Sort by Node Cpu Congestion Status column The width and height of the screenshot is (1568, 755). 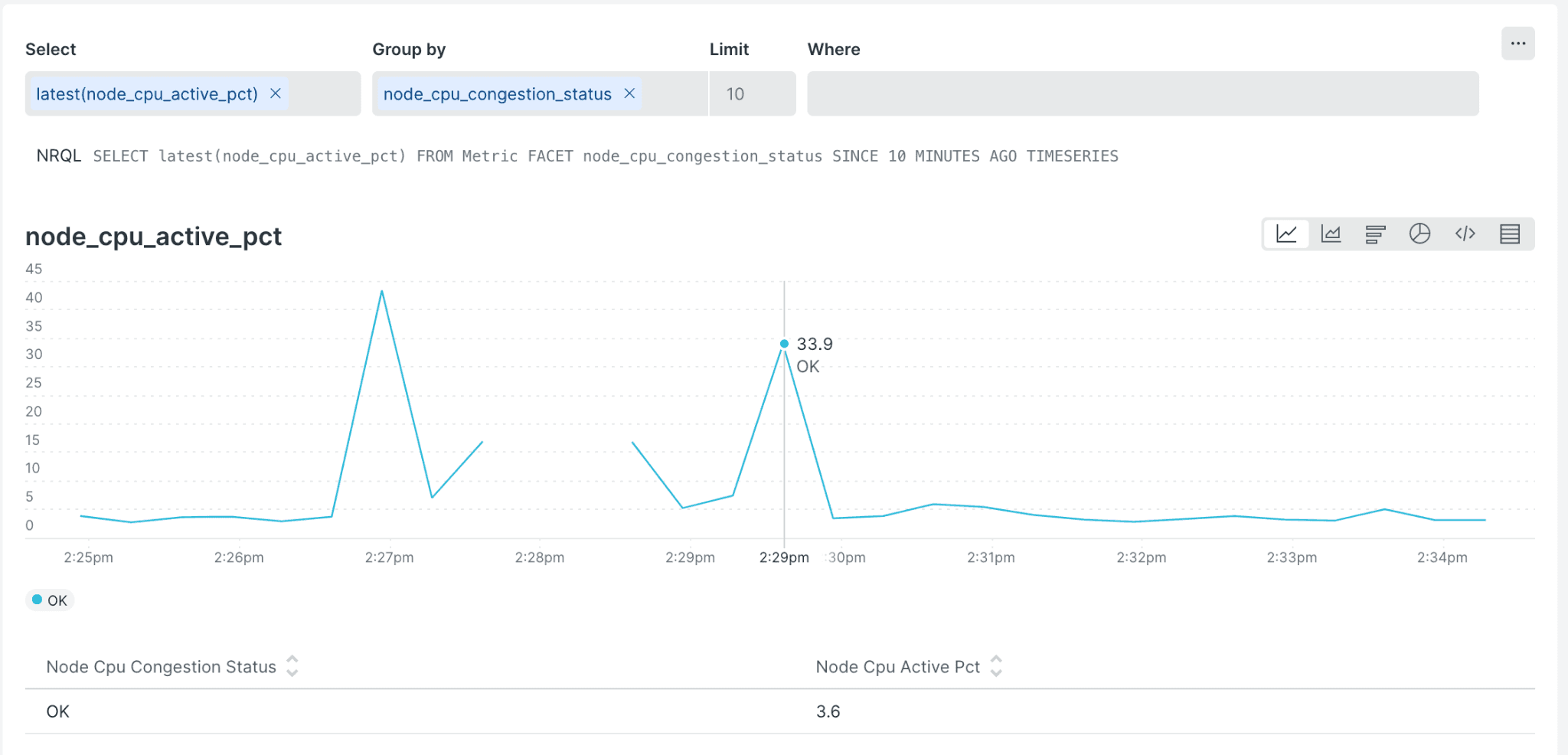coord(292,666)
